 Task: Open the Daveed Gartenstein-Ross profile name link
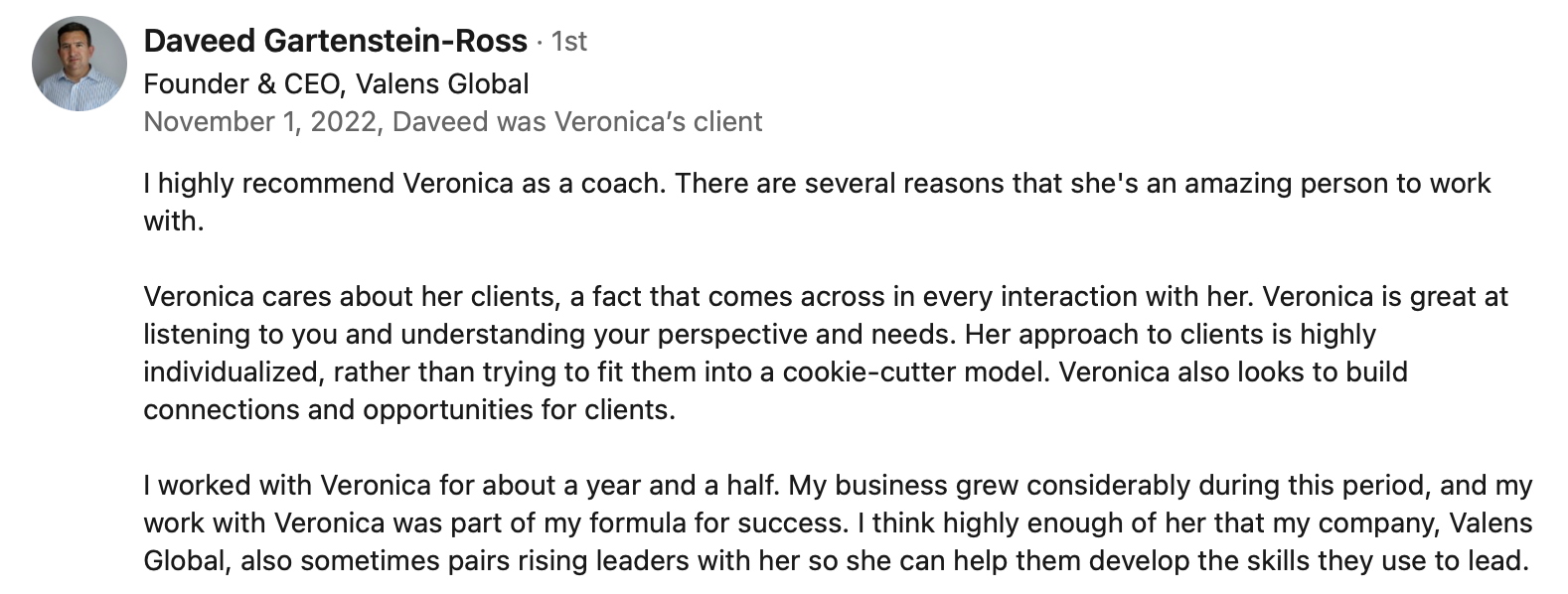click(335, 41)
